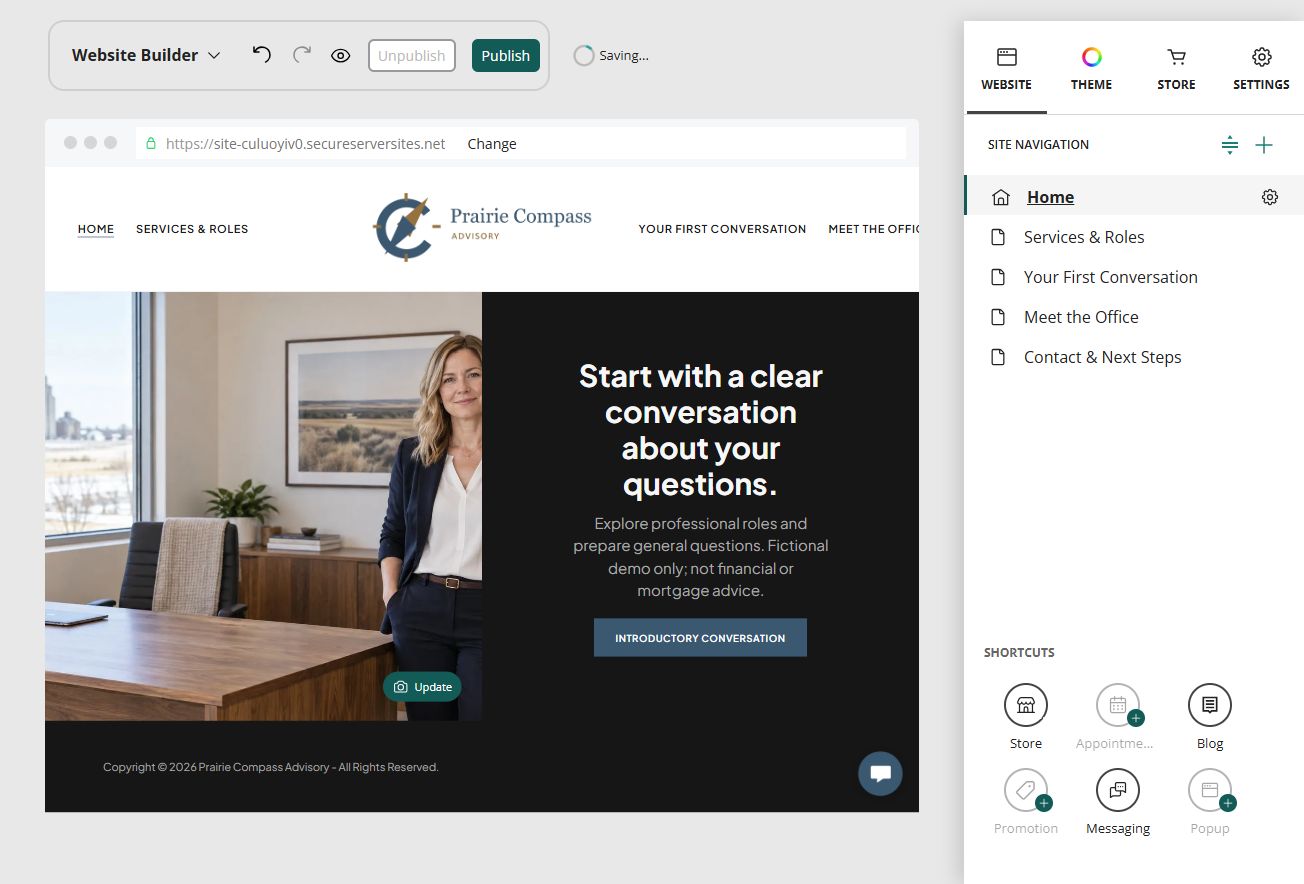
Task: Click the Update photo button
Action: tap(422, 687)
